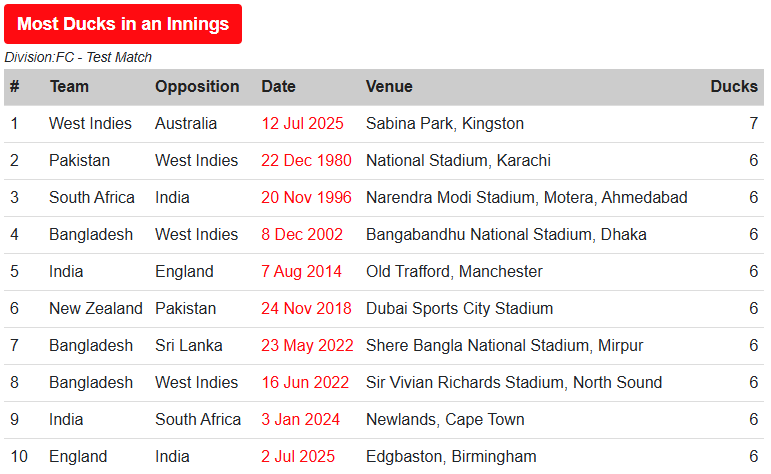Select the Edgbaston, Birmingham venue cell
Viewport: 771px width, 474px height.
point(451,456)
